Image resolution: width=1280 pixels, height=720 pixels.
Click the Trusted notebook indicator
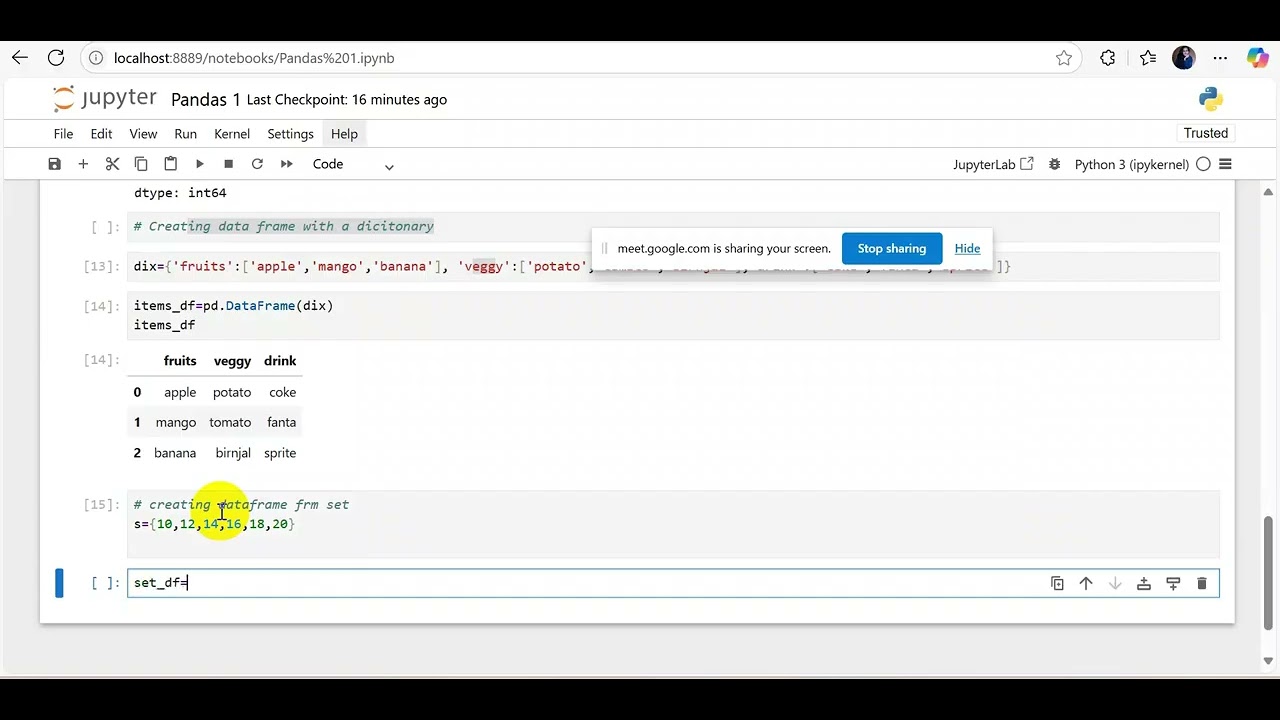click(x=1206, y=133)
